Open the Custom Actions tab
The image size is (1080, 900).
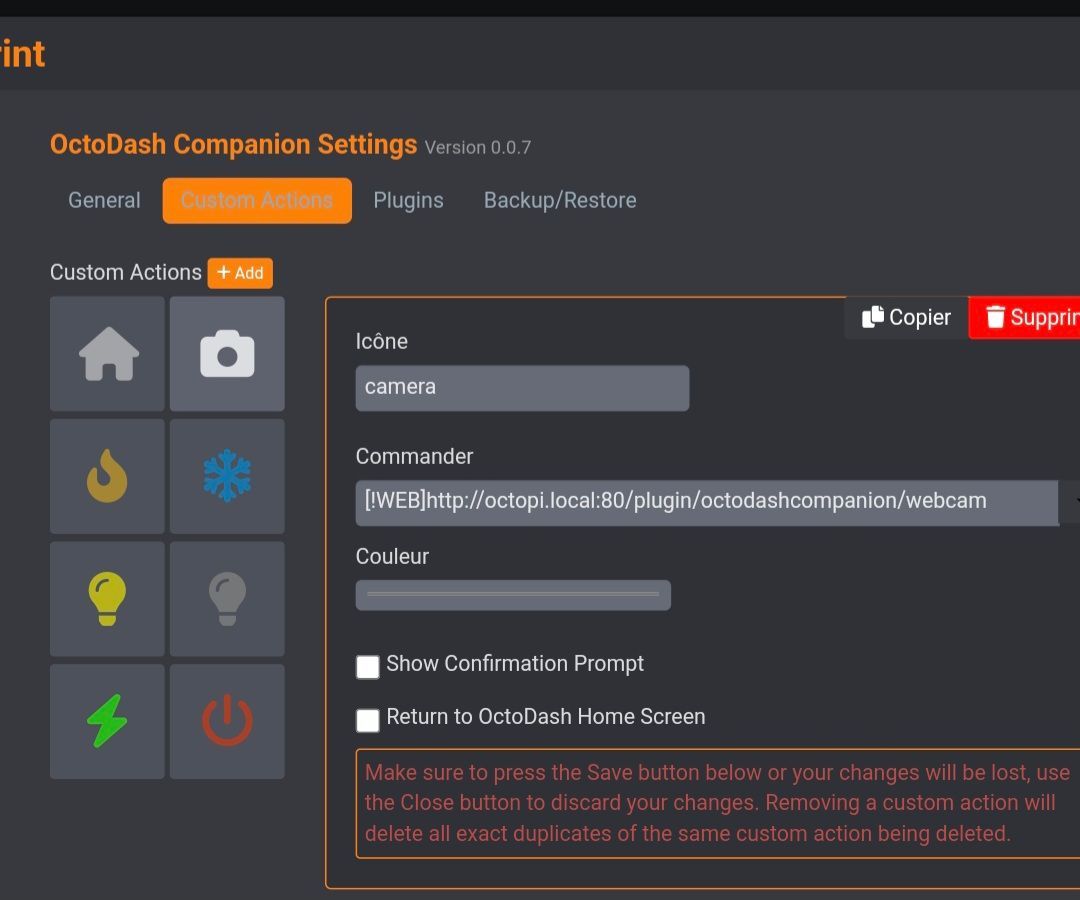pyautogui.click(x=257, y=200)
